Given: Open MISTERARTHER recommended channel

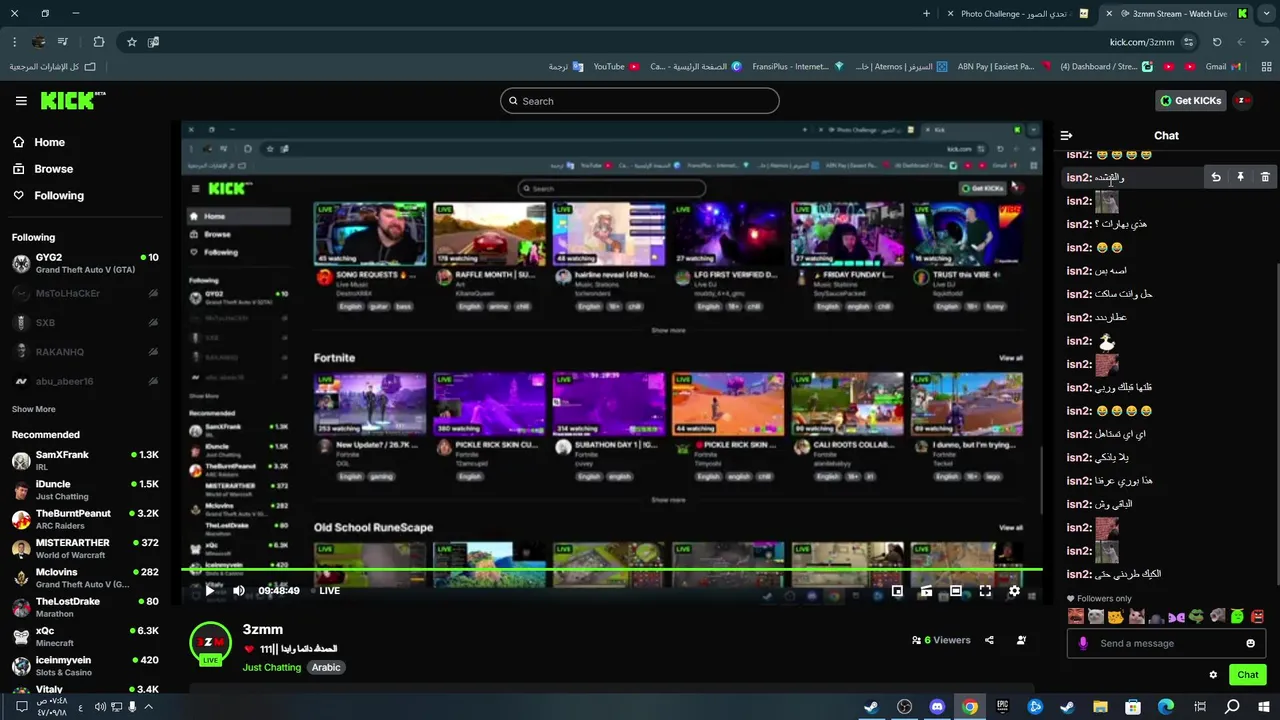Looking at the screenshot, I should click(x=85, y=549).
